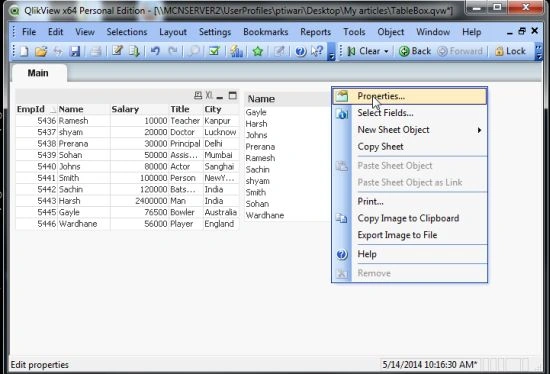Click Help in the context menu
The width and height of the screenshot is (550, 374).
click(409, 254)
